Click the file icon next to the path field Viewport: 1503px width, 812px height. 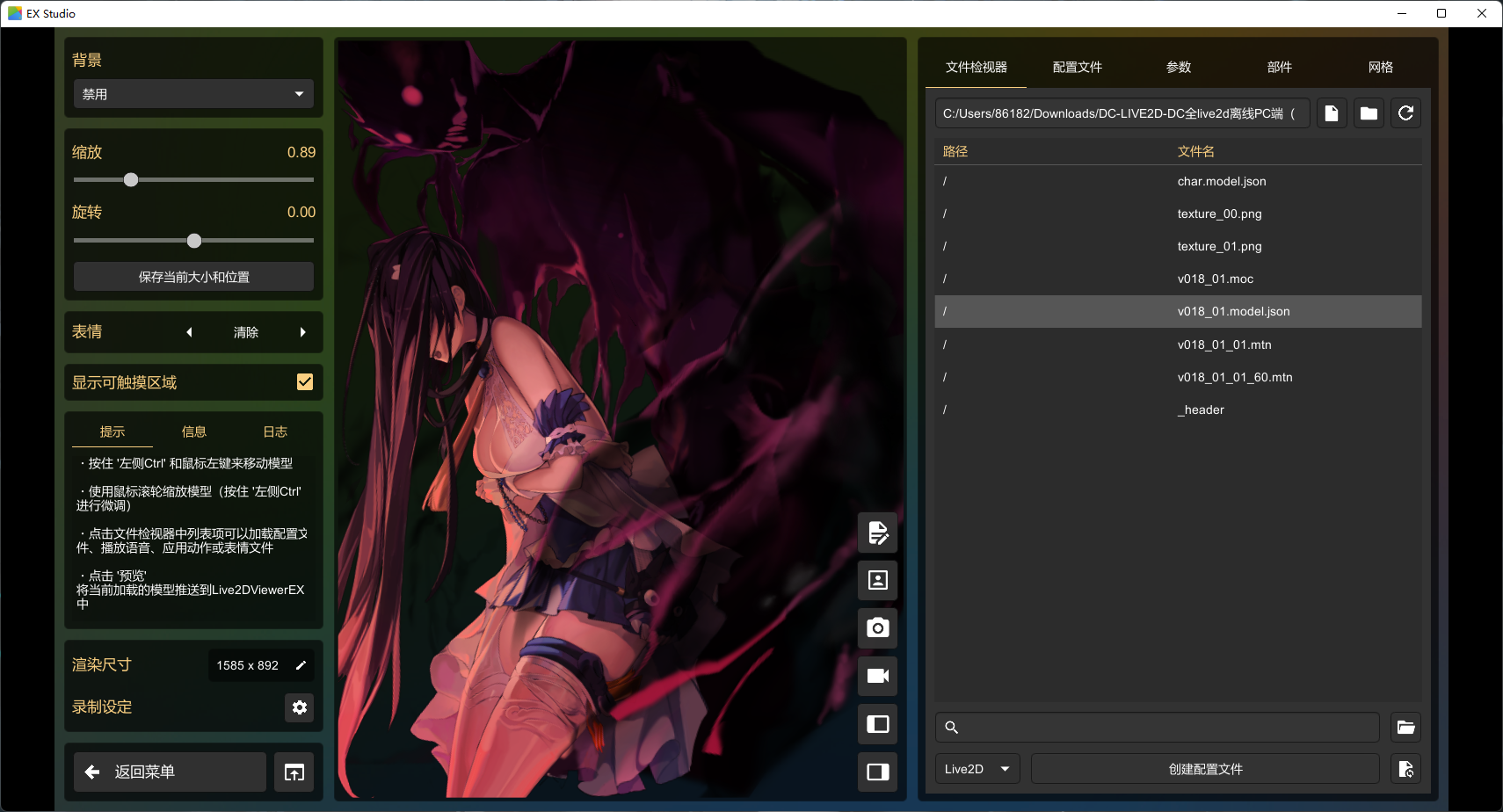[x=1332, y=113]
